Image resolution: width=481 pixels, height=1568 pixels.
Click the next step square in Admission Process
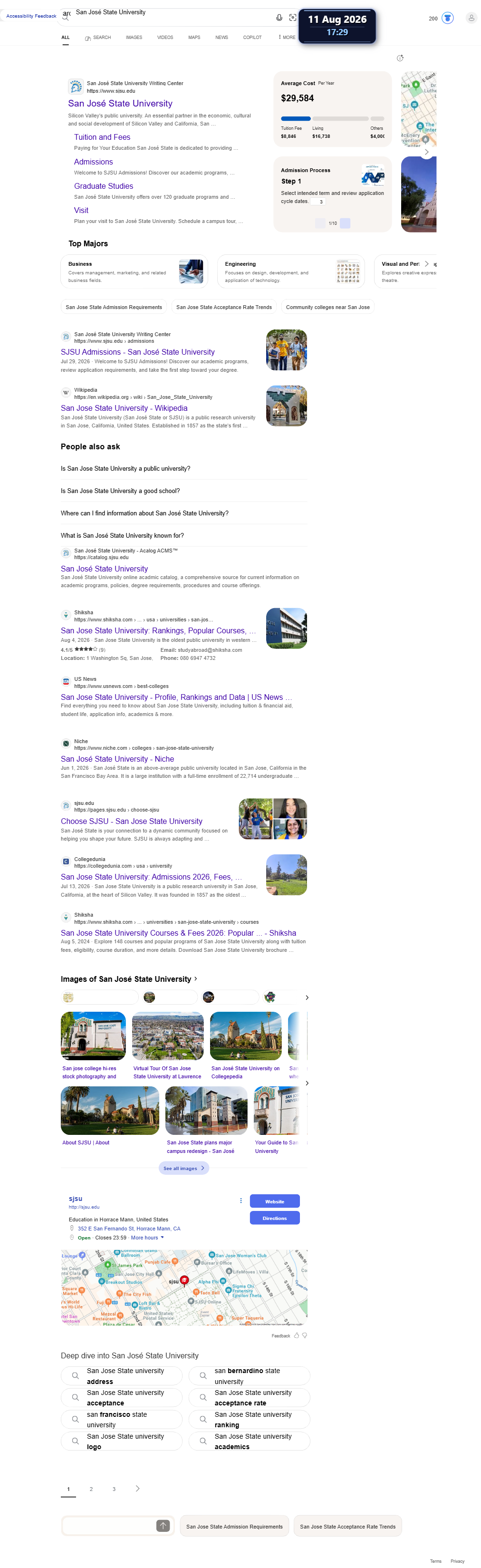(345, 223)
